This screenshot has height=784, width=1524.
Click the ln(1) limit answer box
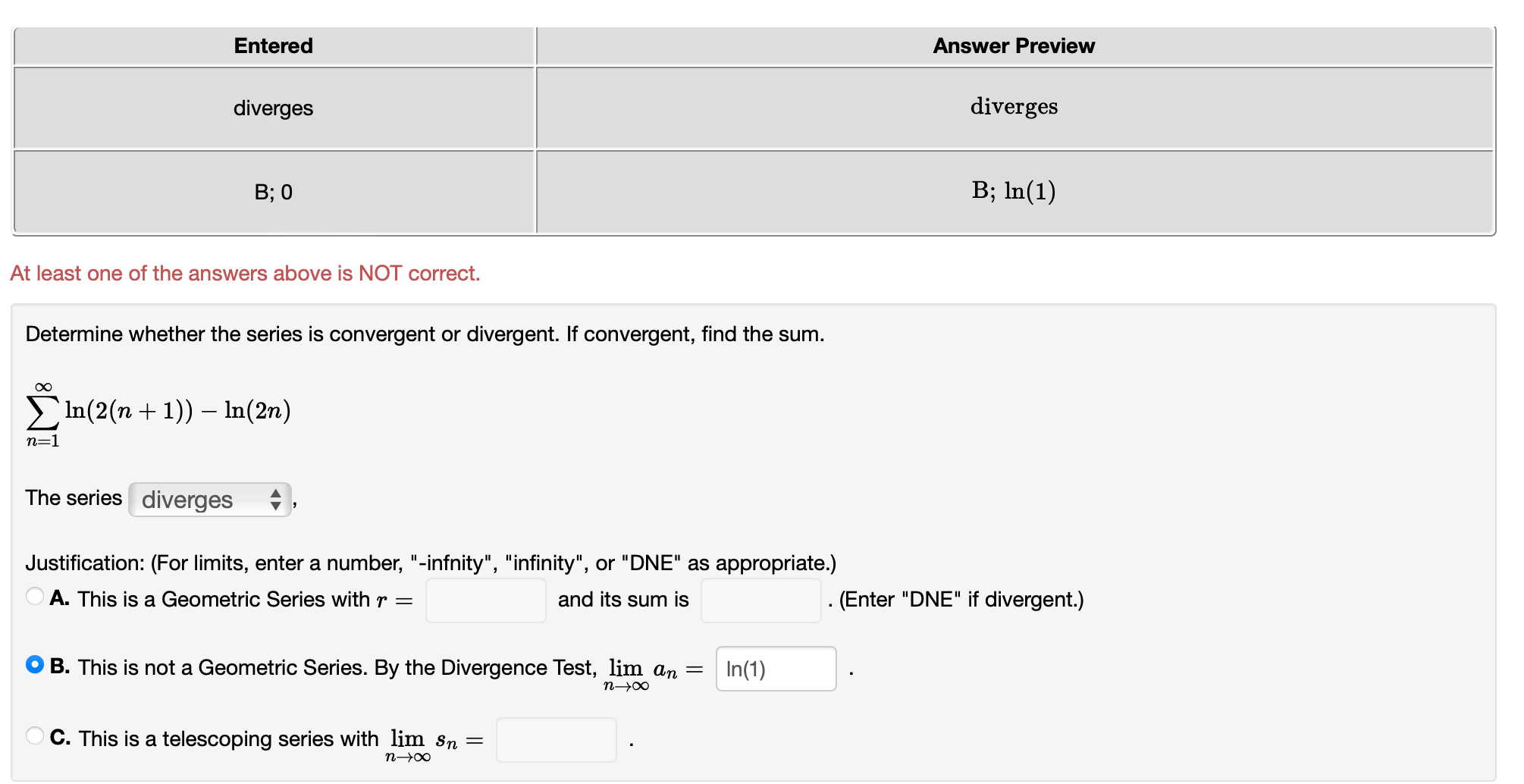pos(775,668)
